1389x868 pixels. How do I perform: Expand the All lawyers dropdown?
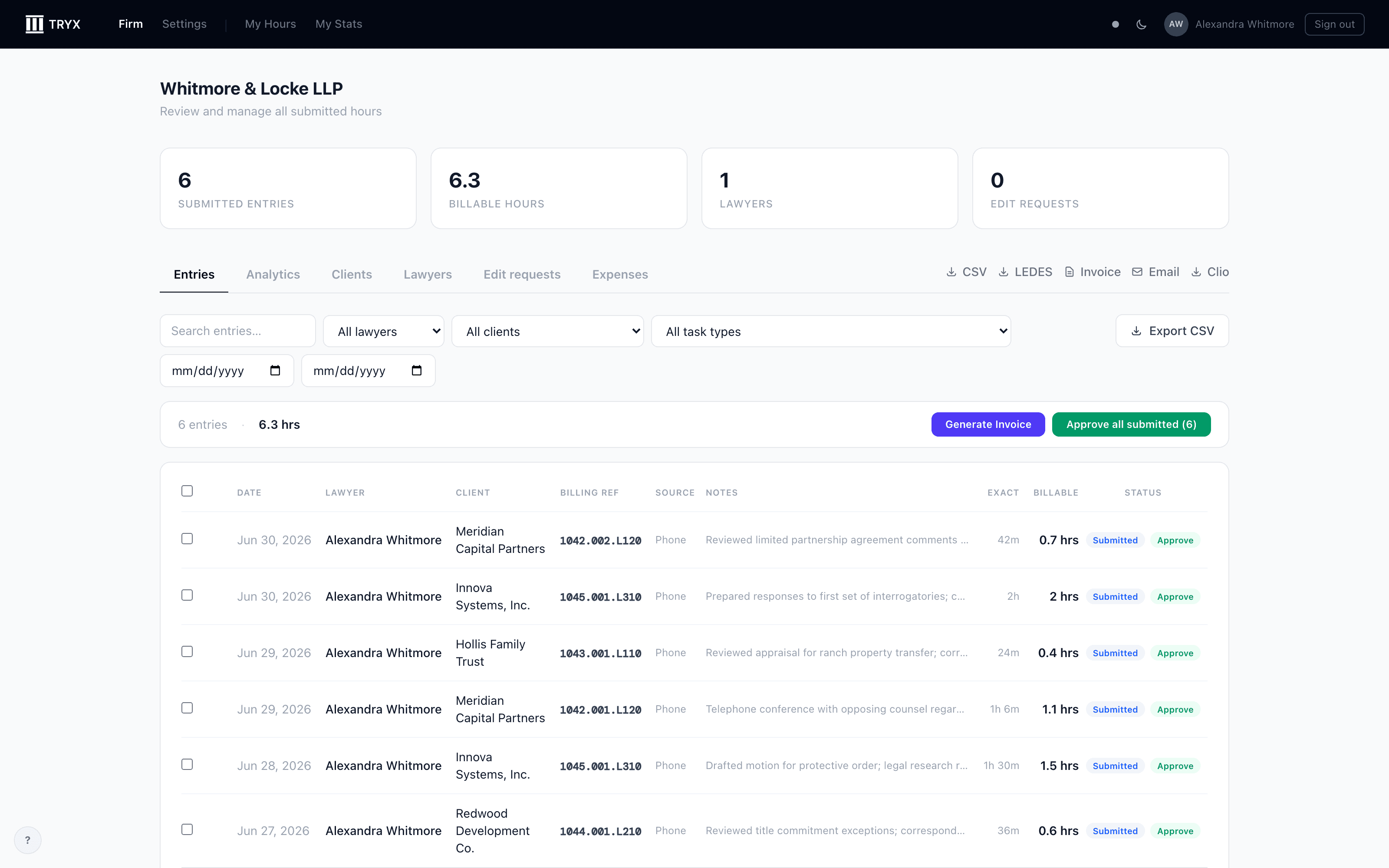[x=383, y=331]
